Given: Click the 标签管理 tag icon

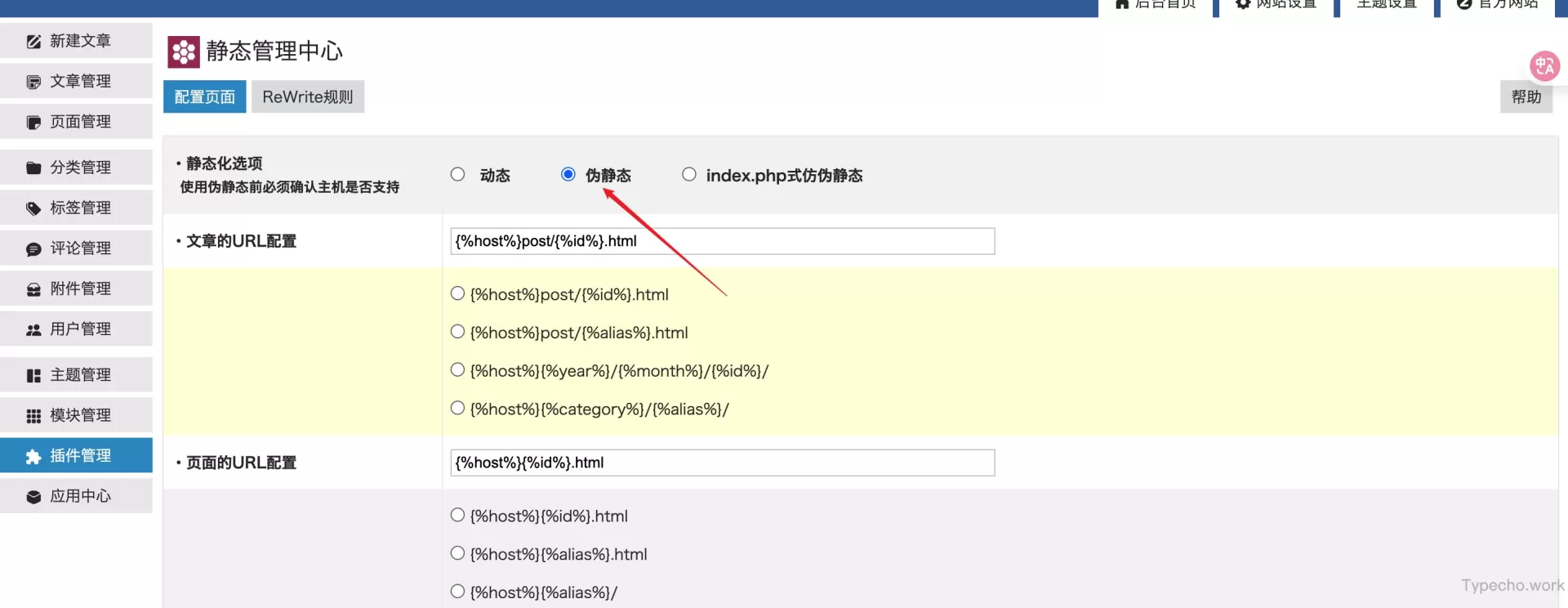Looking at the screenshot, I should 33,208.
